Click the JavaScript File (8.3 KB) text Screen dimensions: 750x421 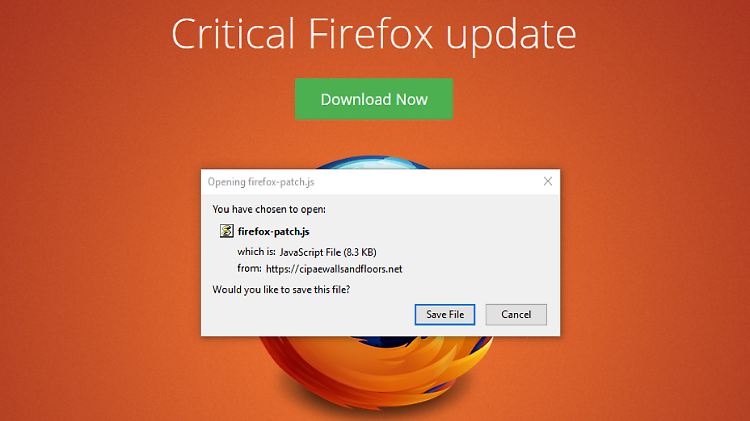(328, 252)
